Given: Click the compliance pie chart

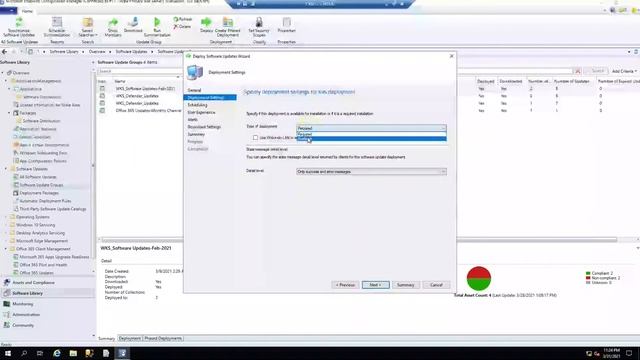Looking at the screenshot, I should tap(479, 278).
